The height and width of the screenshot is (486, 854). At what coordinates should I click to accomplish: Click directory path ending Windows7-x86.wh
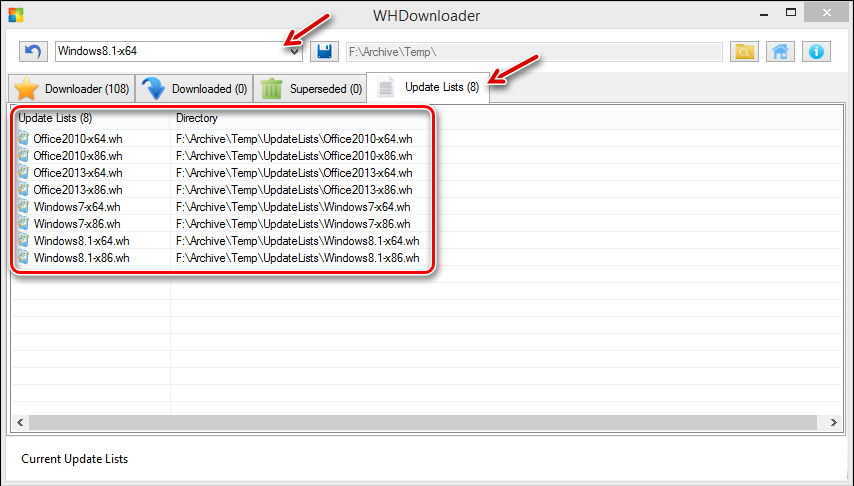pyautogui.click(x=293, y=223)
